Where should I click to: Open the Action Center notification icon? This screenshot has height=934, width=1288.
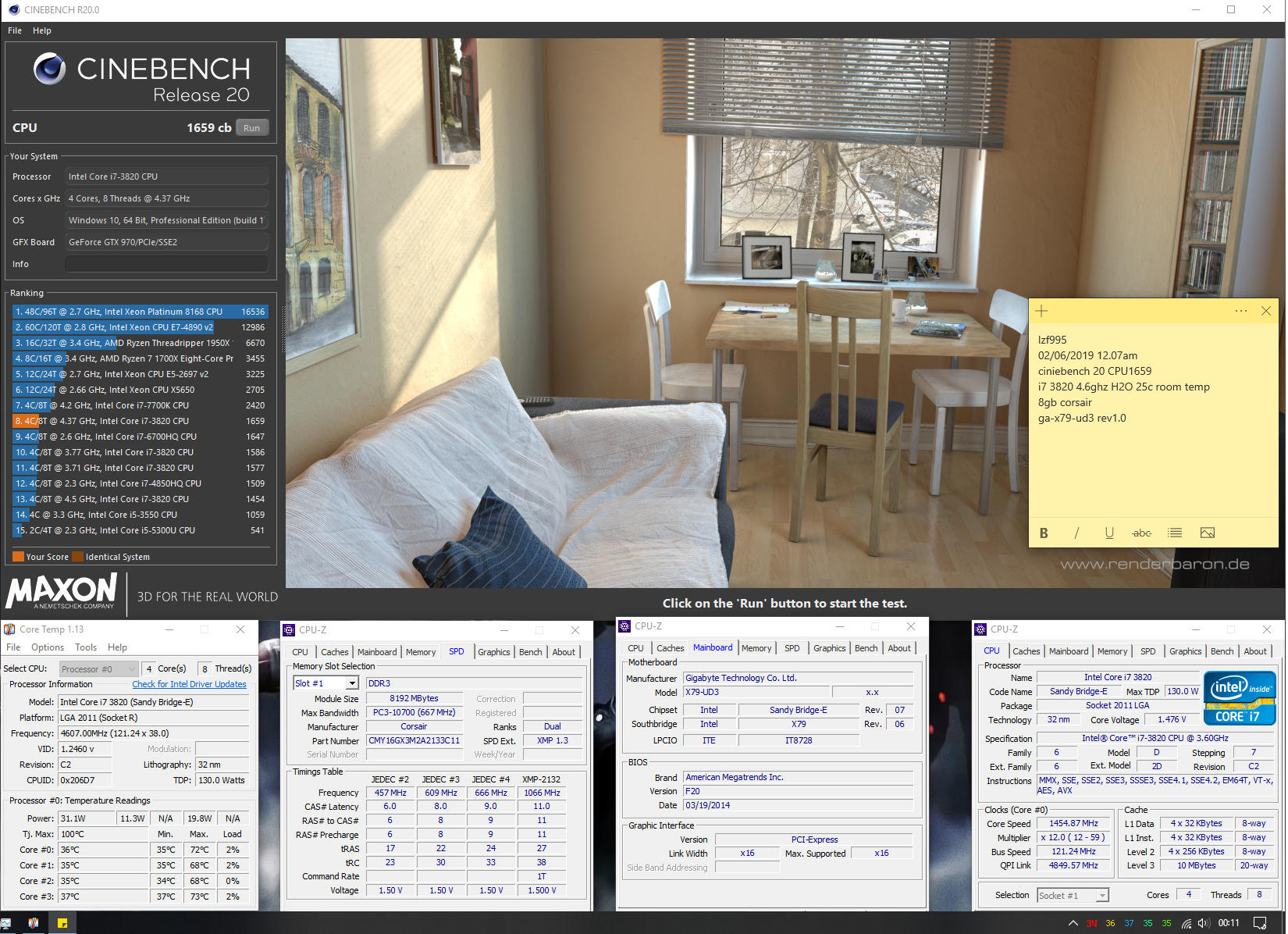pyautogui.click(x=1259, y=923)
